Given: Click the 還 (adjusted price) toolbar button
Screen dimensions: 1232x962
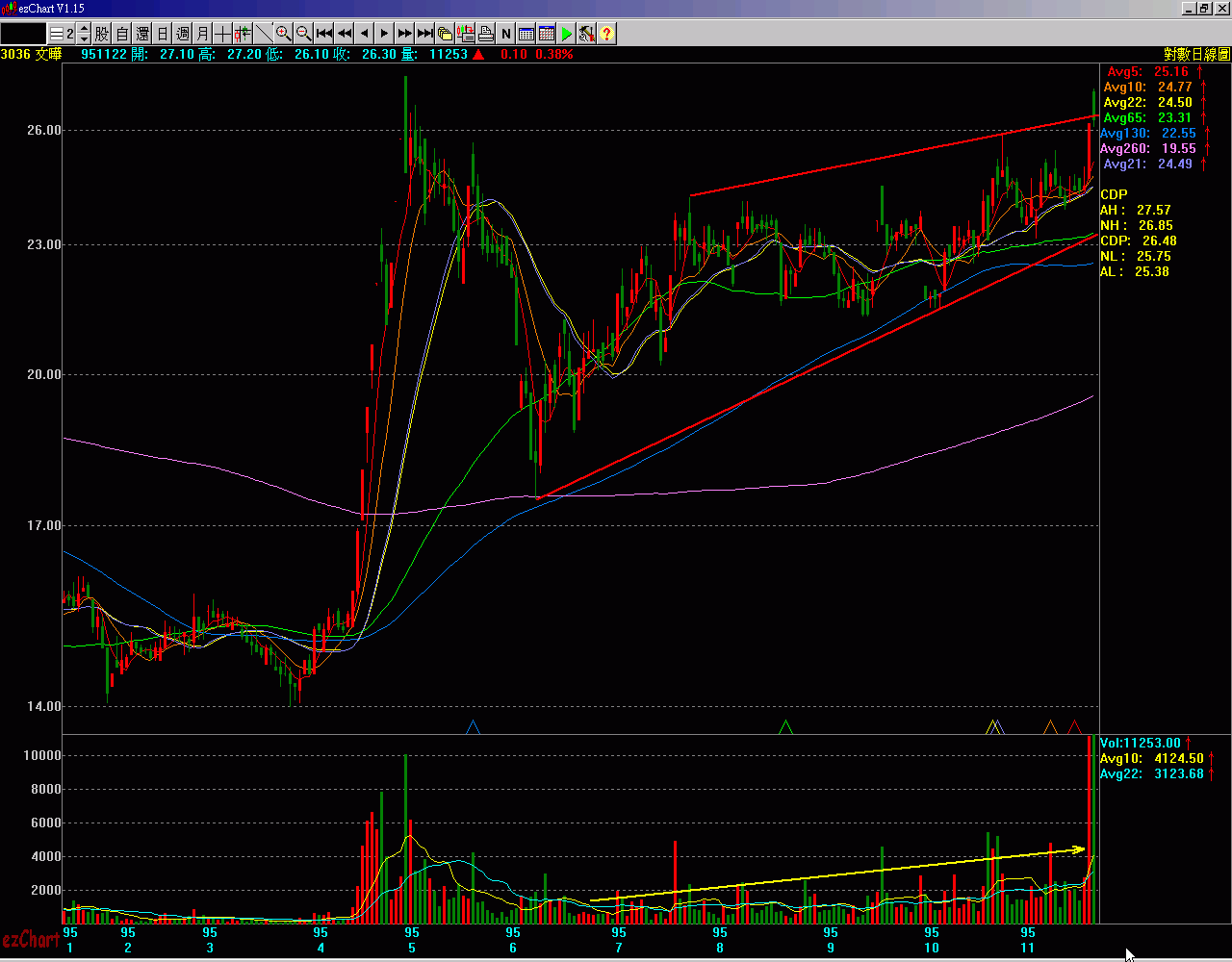Looking at the screenshot, I should pos(142,34).
